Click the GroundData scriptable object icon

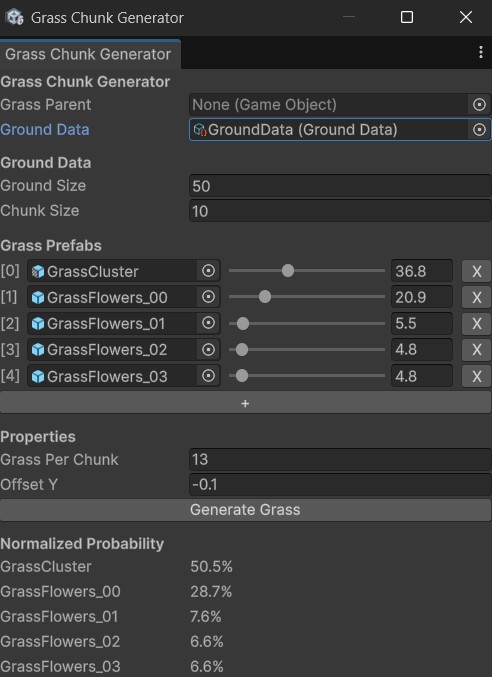point(200,130)
